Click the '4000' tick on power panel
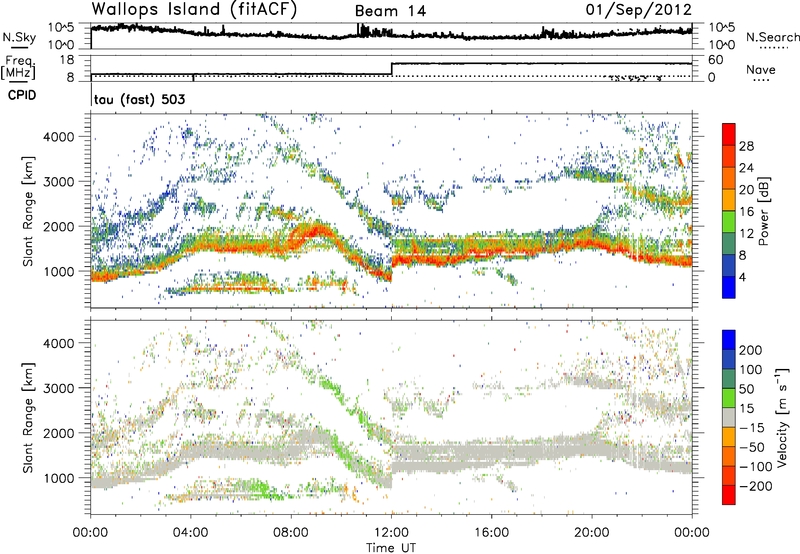This screenshot has width=800, height=554. pos(58,137)
